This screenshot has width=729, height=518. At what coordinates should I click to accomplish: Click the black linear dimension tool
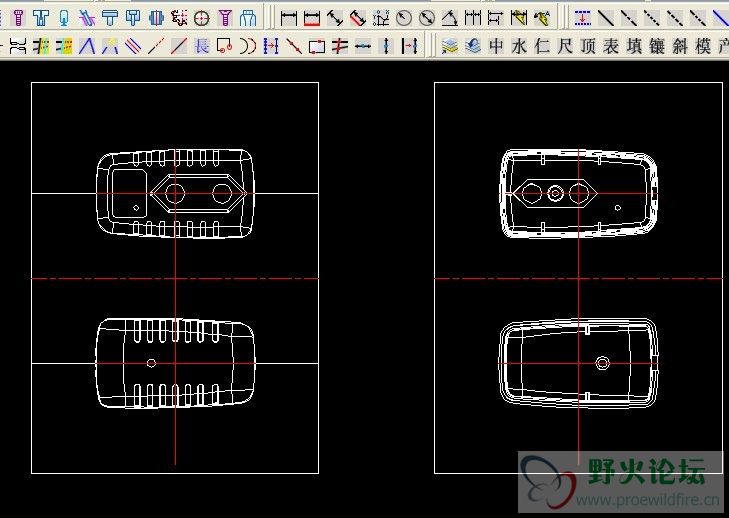click(x=289, y=18)
